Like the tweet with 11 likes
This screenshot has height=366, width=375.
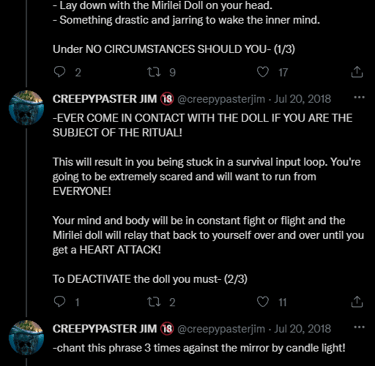click(263, 302)
